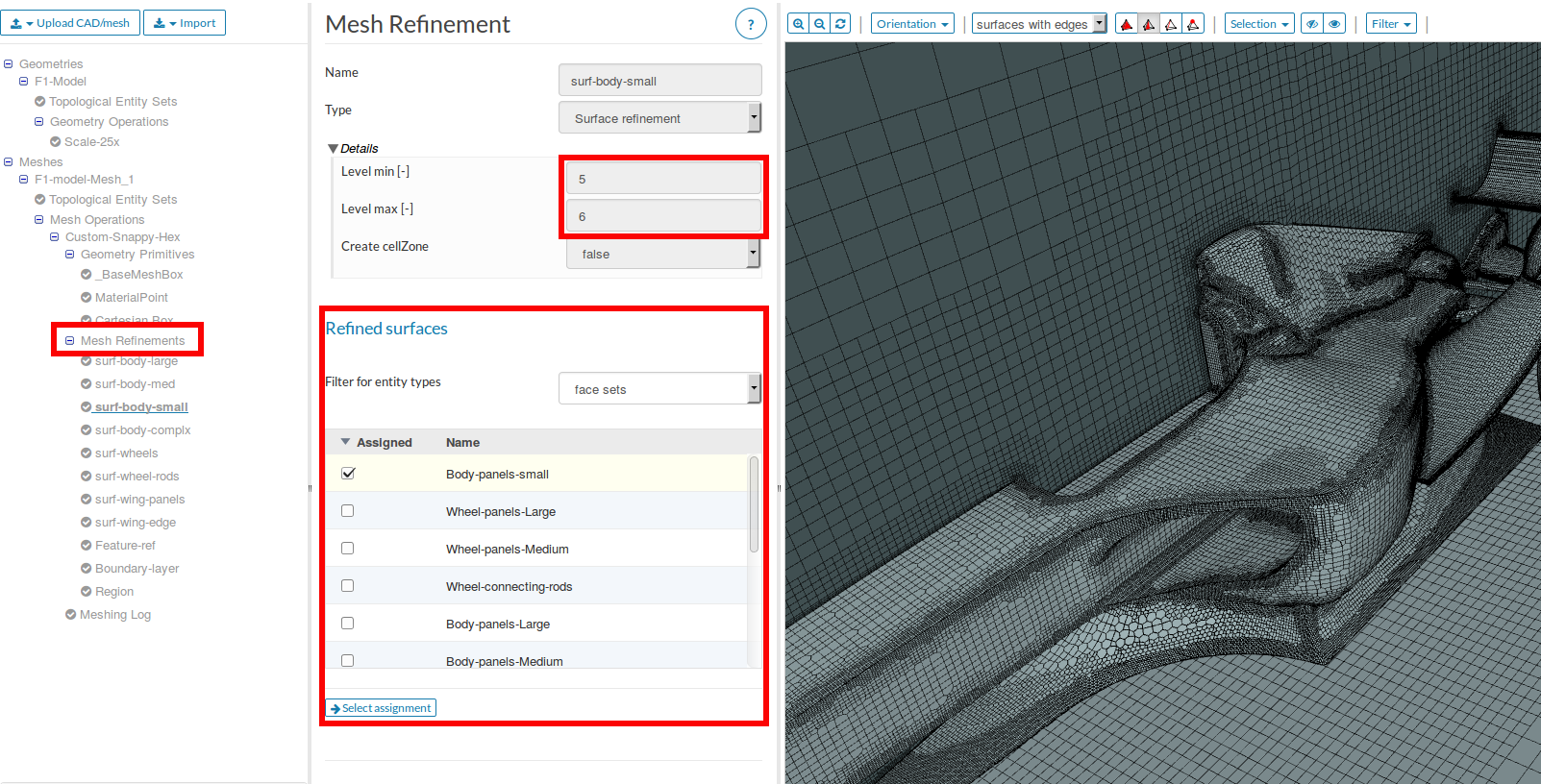Check the Body-panels-Medium checkbox
Image resolution: width=1541 pixels, height=784 pixels.
(x=348, y=661)
